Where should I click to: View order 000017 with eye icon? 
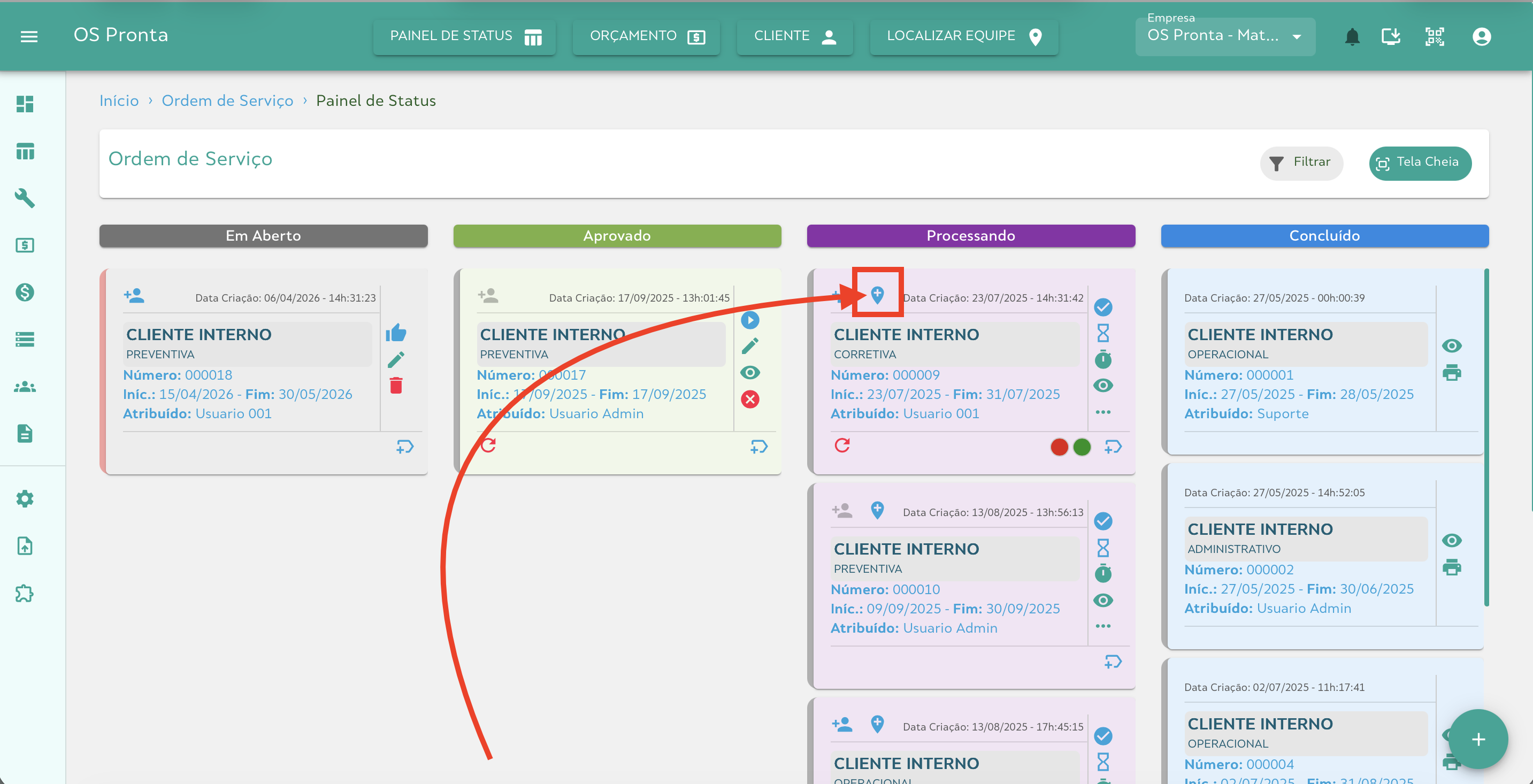750,373
